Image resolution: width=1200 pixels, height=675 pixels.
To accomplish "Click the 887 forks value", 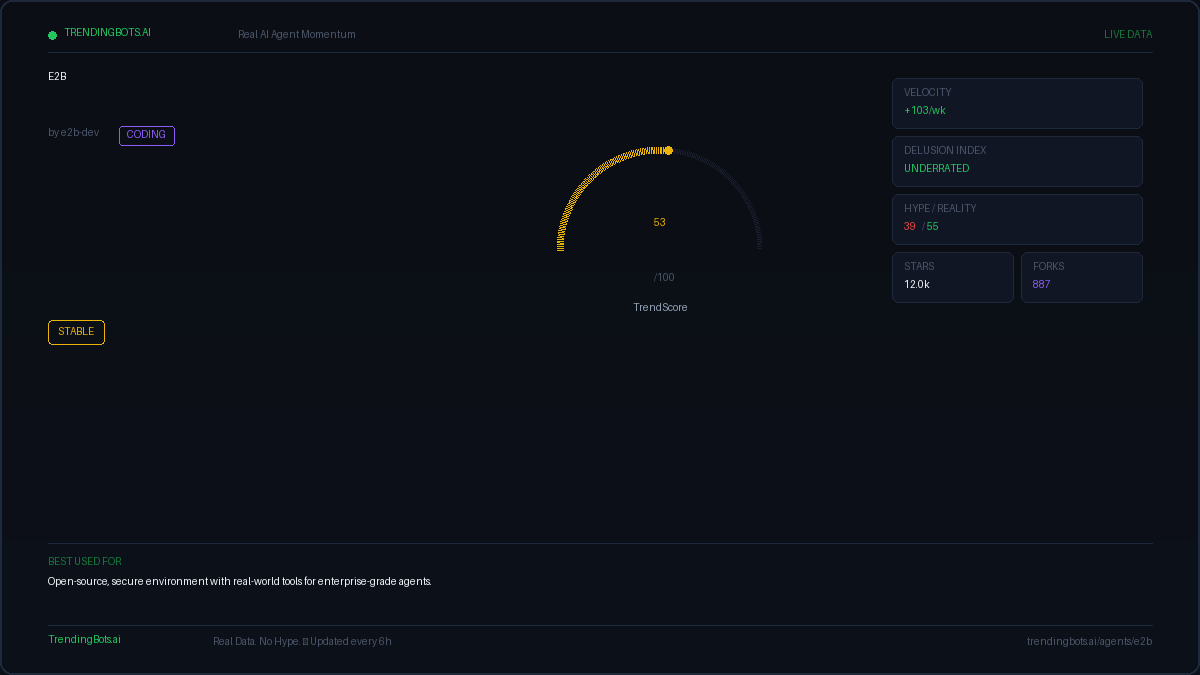I will coord(1042,285).
